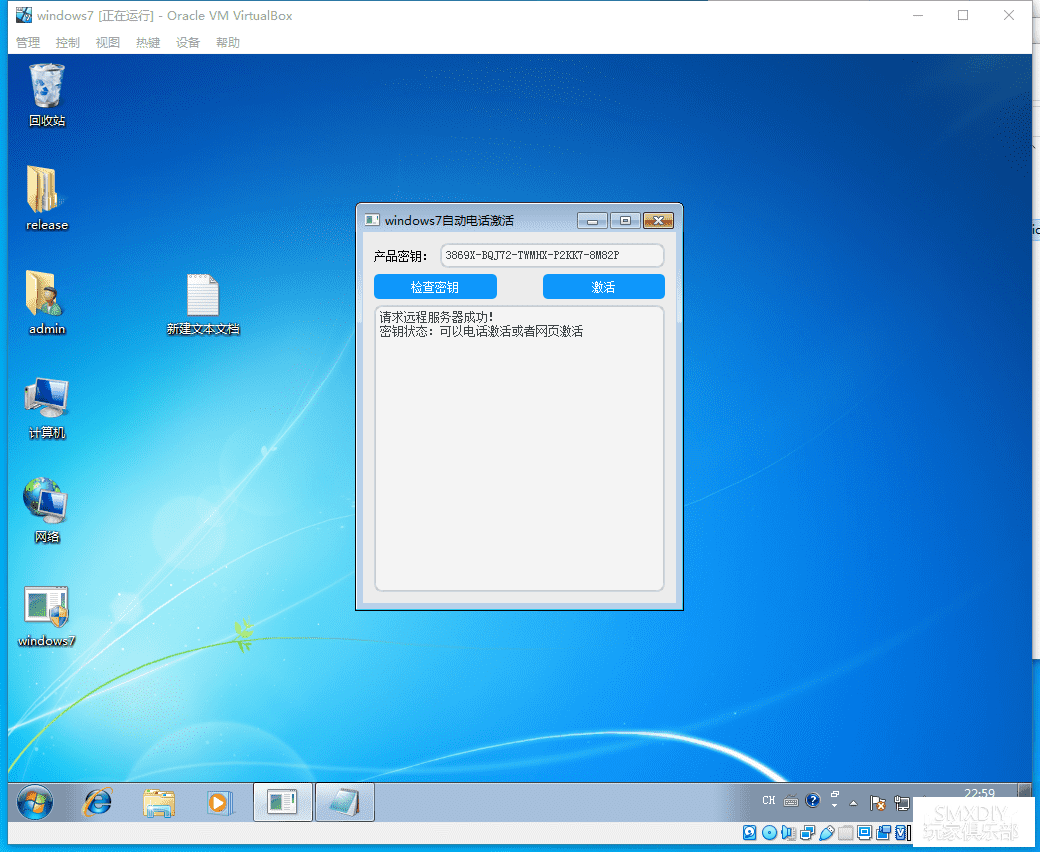Click the VirtualBox network status icon
The image size is (1040, 852).
pyautogui.click(x=807, y=833)
